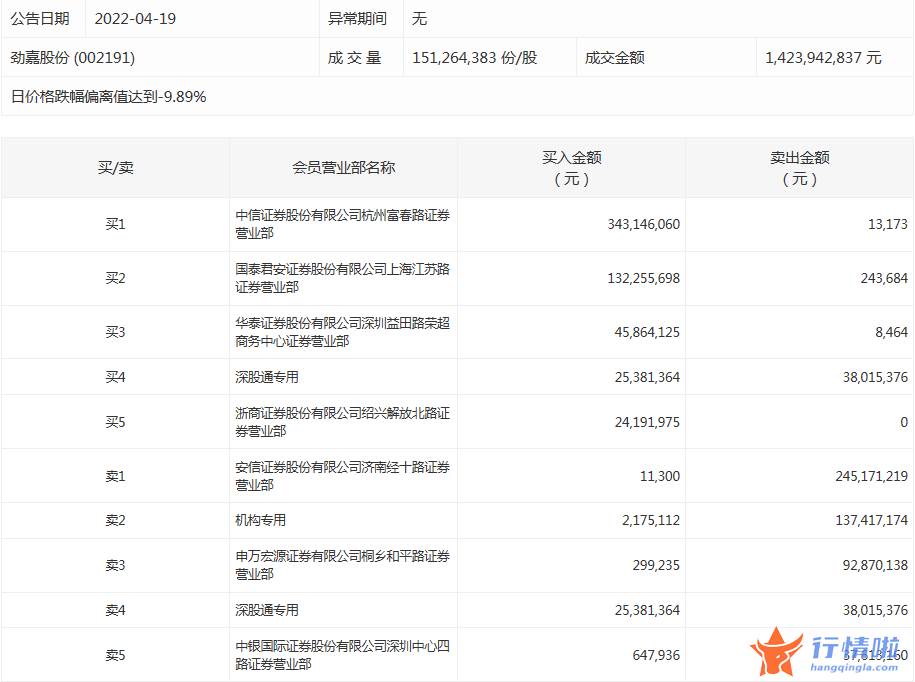Screen dimensions: 915x682
Task: Select buy amount 24,191,975
Action: [x=647, y=422]
